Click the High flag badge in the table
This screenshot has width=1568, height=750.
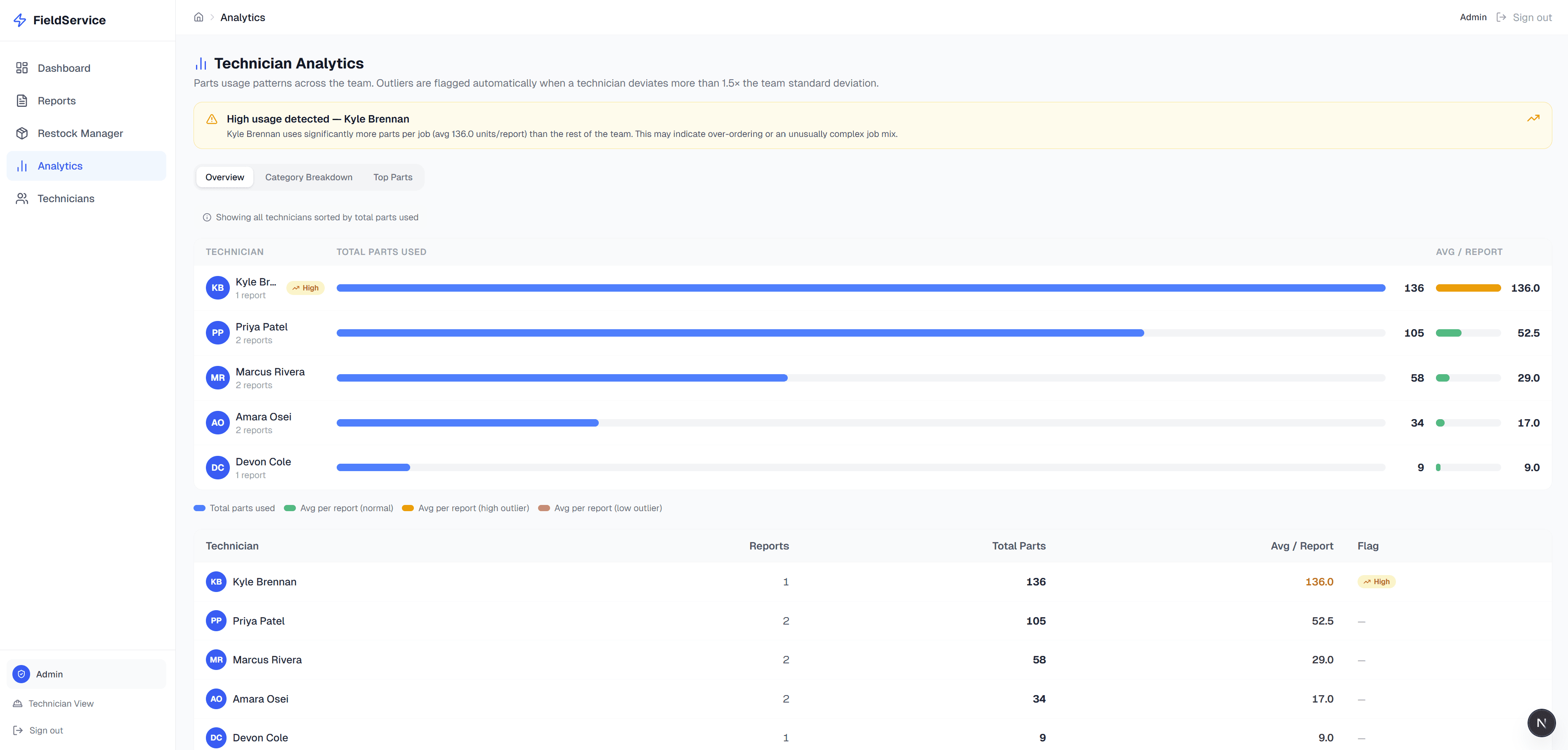pos(1376,581)
